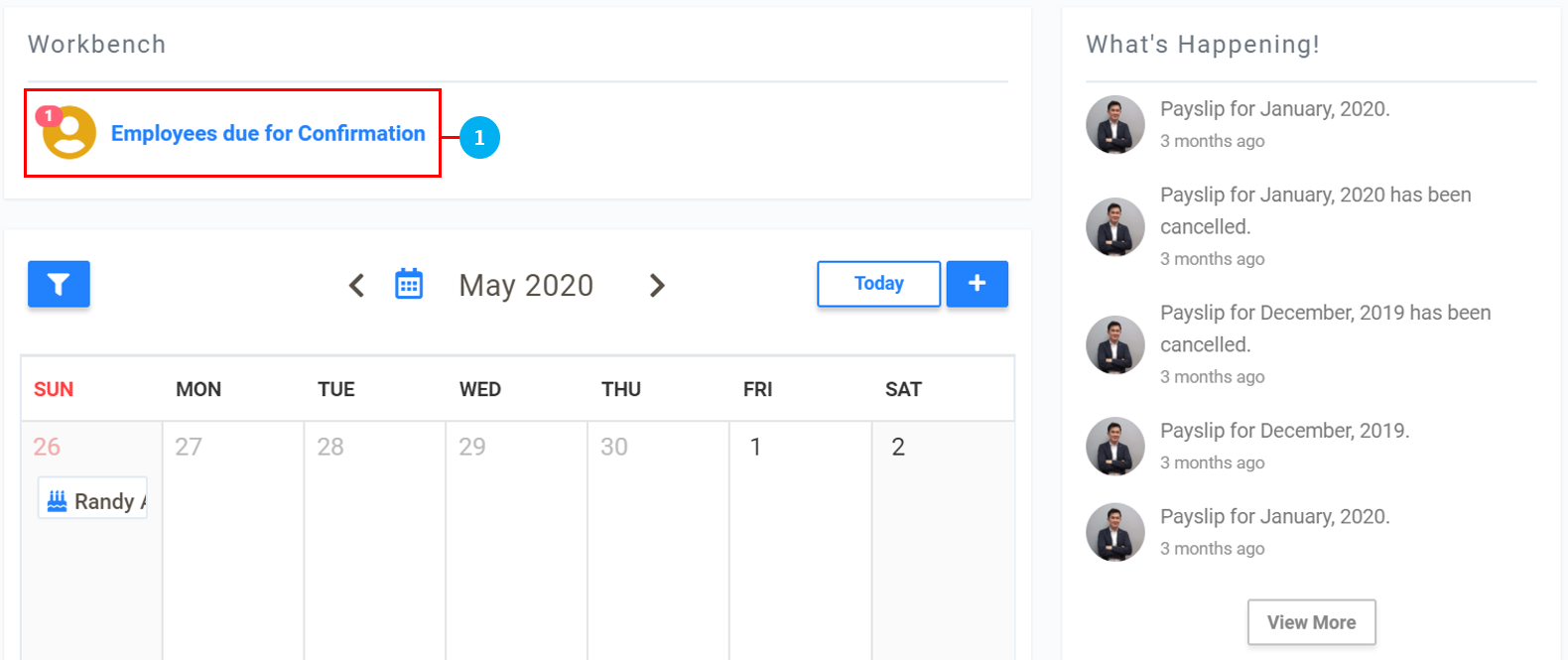Viewport: 1568px width, 660px height.
Task: Go to previous month with left chevron
Action: pos(357,286)
